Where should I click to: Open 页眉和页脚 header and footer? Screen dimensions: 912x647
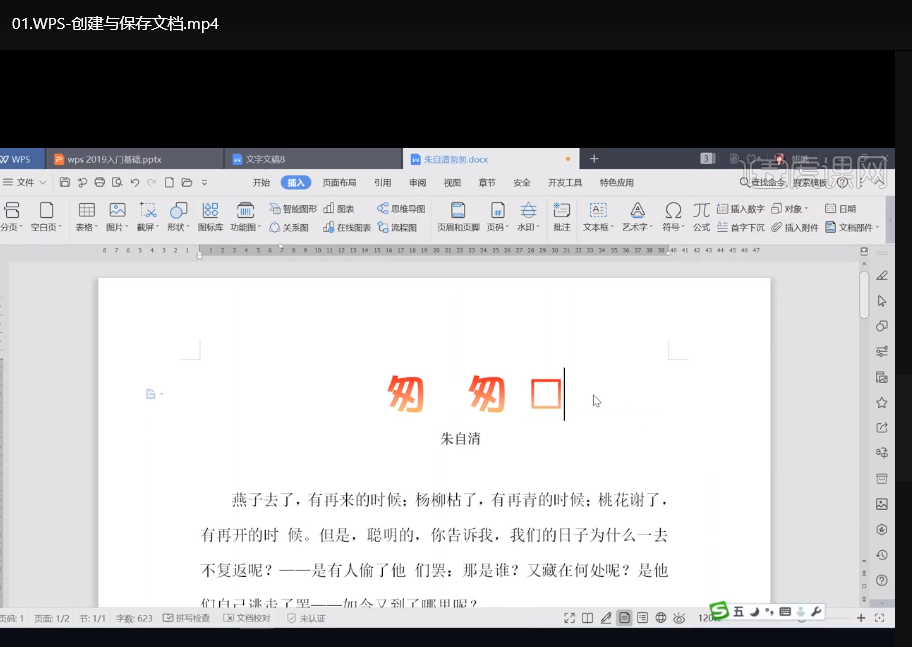tap(458, 216)
